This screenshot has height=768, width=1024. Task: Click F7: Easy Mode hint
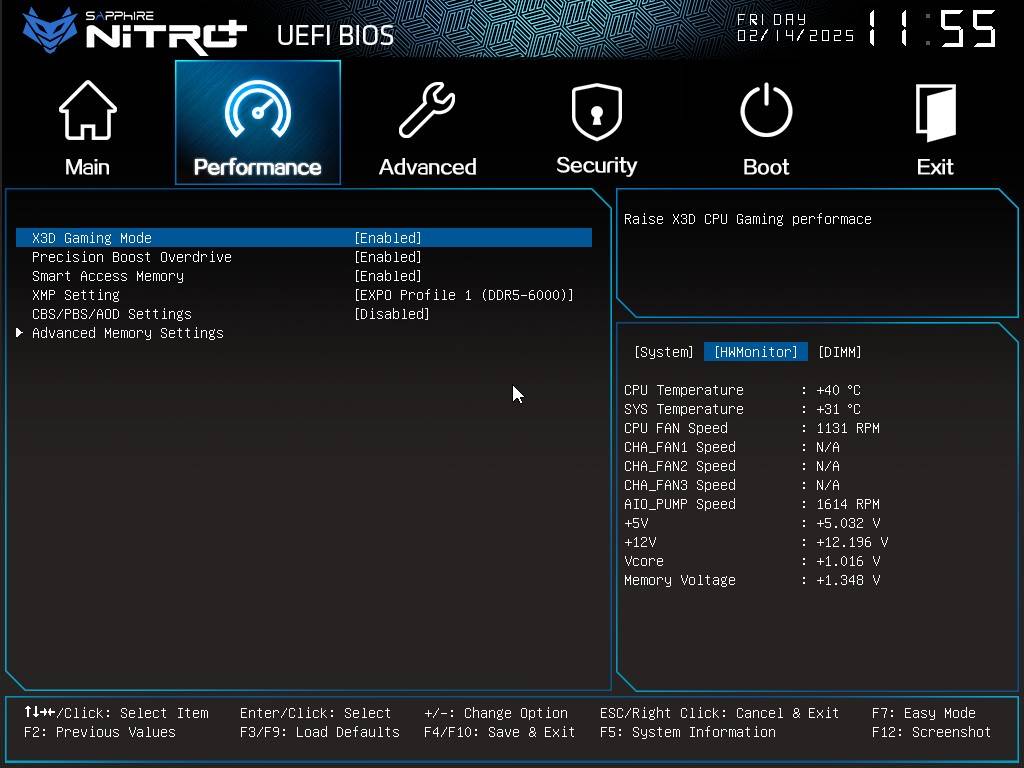[923, 713]
